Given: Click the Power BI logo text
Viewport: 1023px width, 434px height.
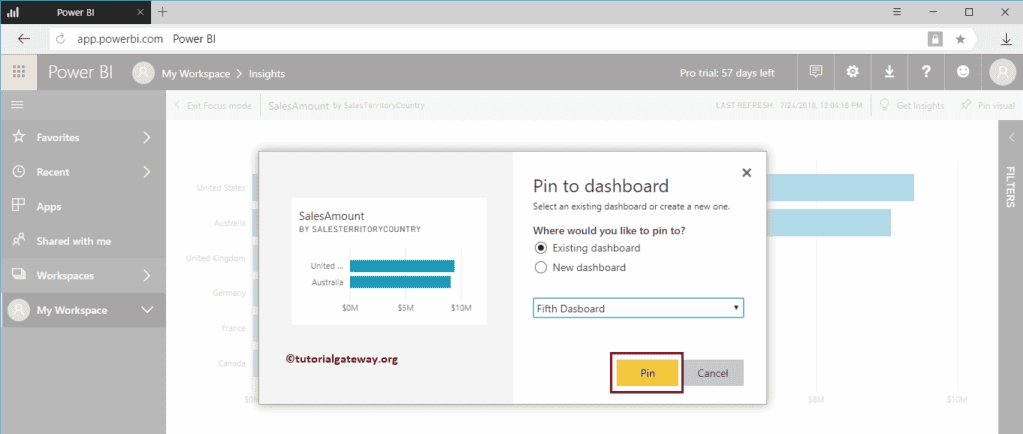Looking at the screenshot, I should (x=80, y=72).
